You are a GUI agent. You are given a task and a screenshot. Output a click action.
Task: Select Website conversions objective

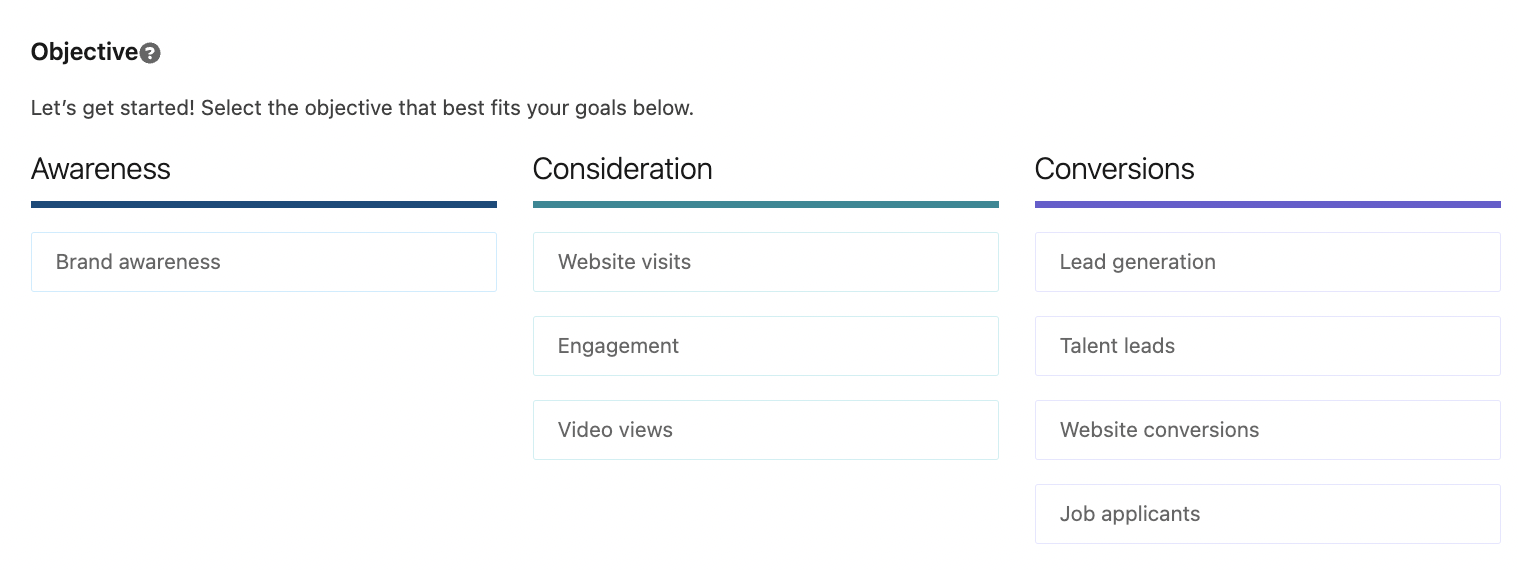pyautogui.click(x=1267, y=430)
